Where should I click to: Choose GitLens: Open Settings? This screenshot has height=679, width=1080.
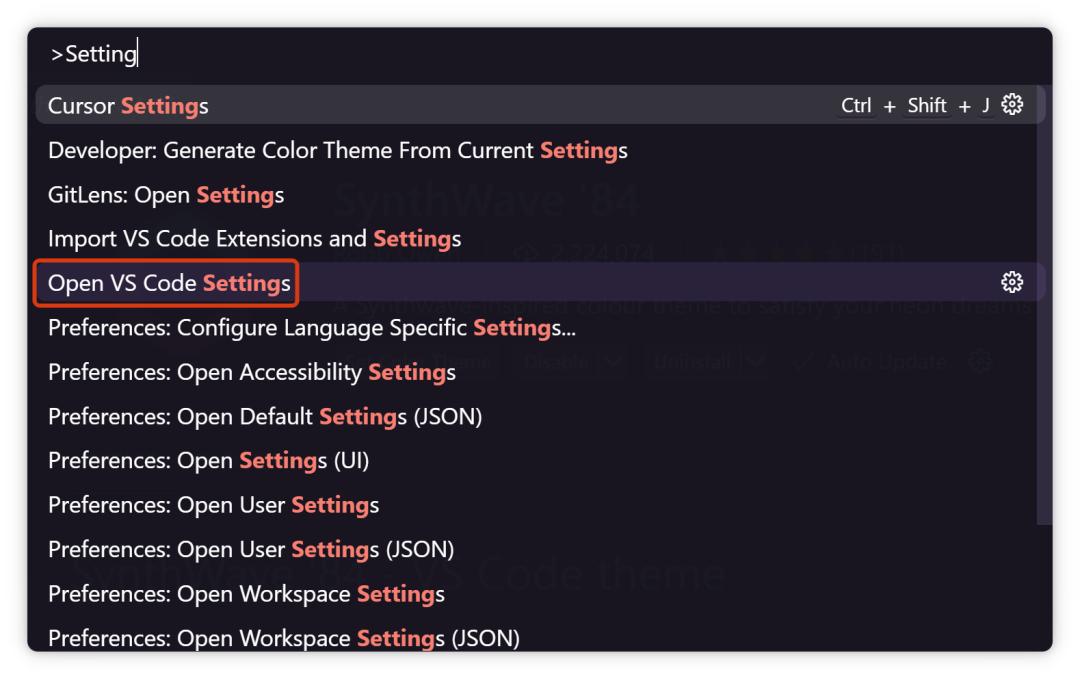[x=540, y=195]
